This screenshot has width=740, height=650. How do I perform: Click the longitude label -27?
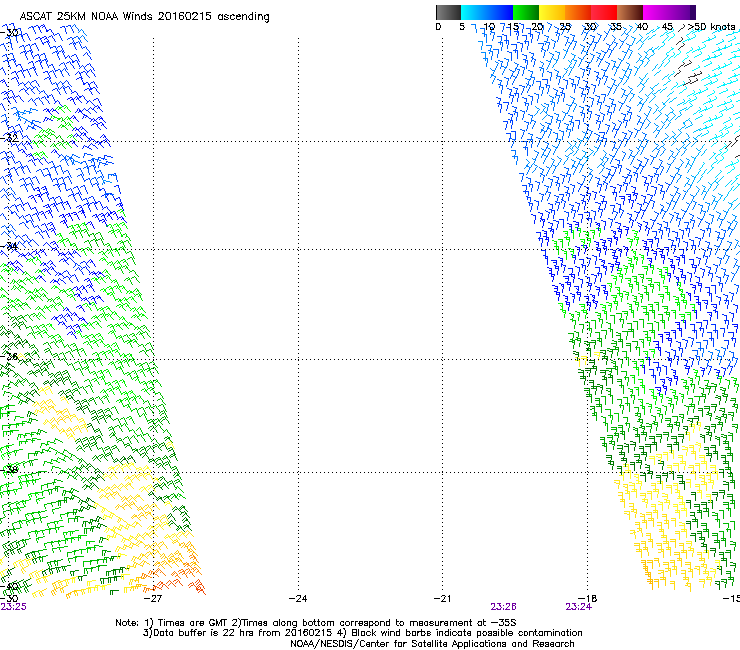[x=153, y=599]
